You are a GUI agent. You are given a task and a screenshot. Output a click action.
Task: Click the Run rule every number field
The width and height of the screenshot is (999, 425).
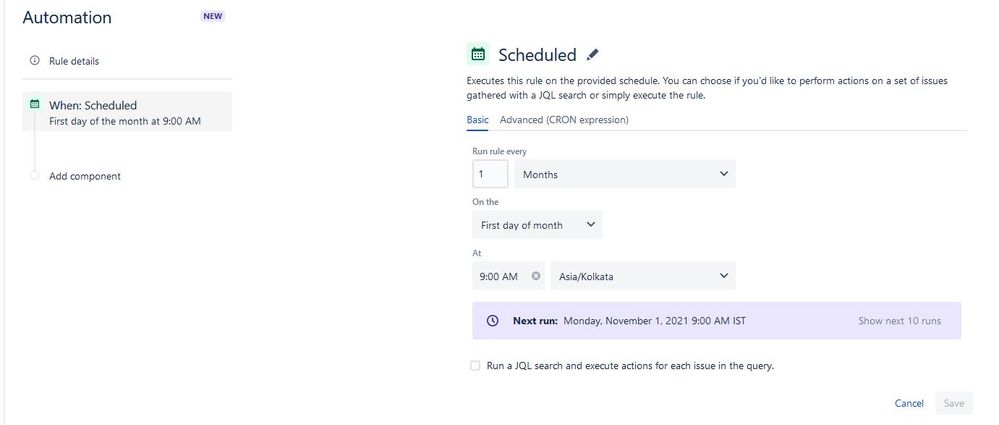490,174
